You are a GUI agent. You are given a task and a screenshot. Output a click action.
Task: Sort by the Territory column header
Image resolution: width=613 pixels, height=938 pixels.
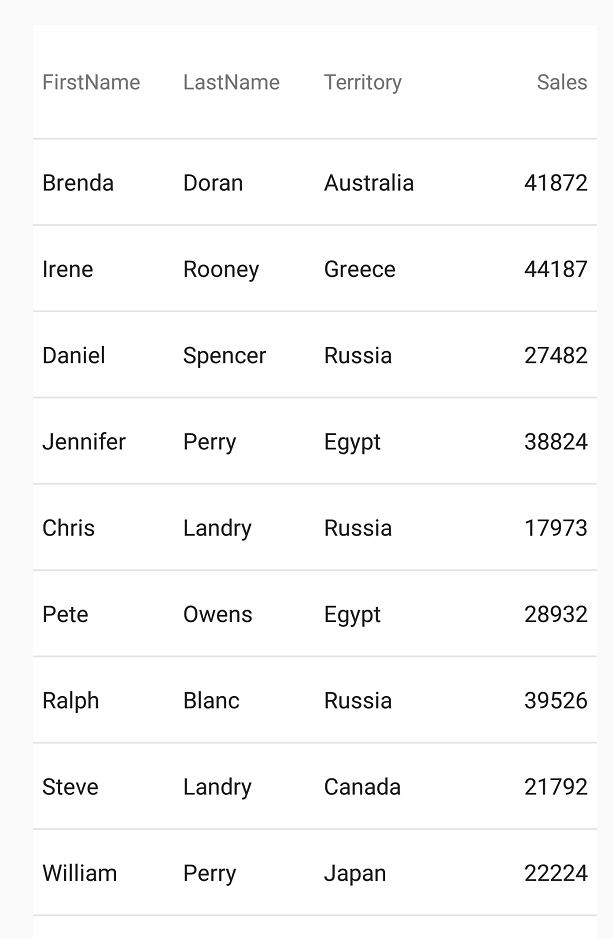coord(362,82)
